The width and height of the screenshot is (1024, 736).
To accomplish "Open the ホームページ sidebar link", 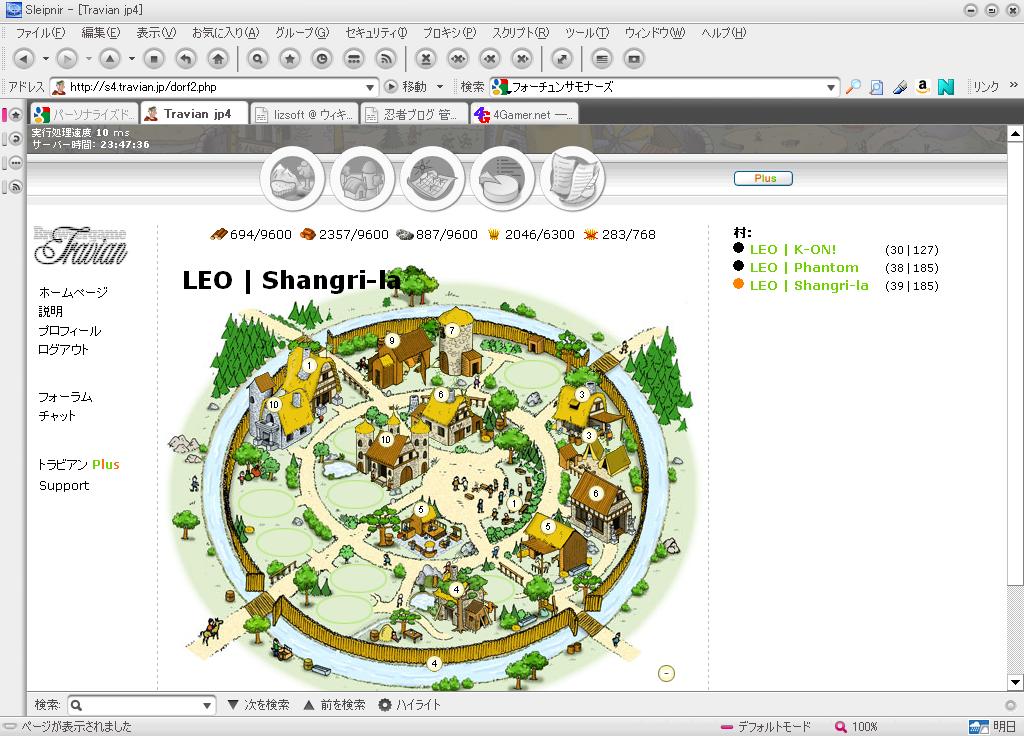I will [x=73, y=292].
